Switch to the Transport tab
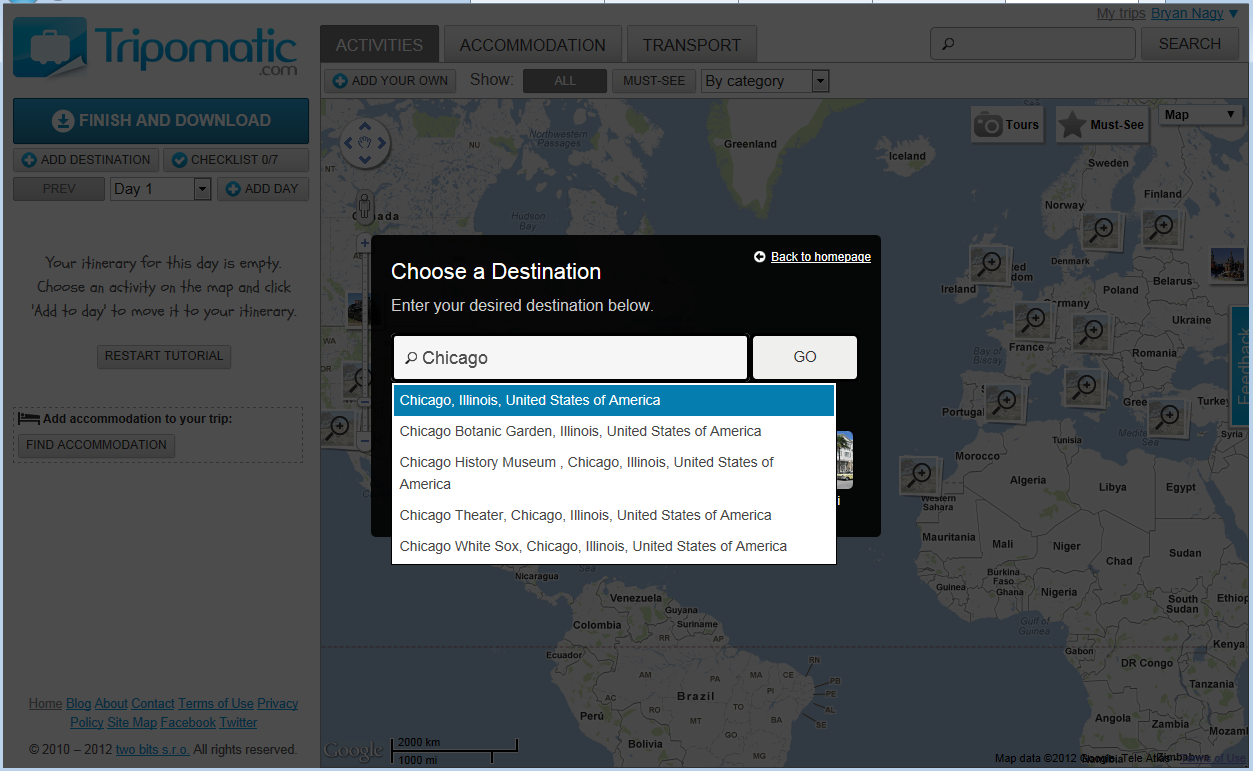The image size is (1253, 771). point(691,45)
